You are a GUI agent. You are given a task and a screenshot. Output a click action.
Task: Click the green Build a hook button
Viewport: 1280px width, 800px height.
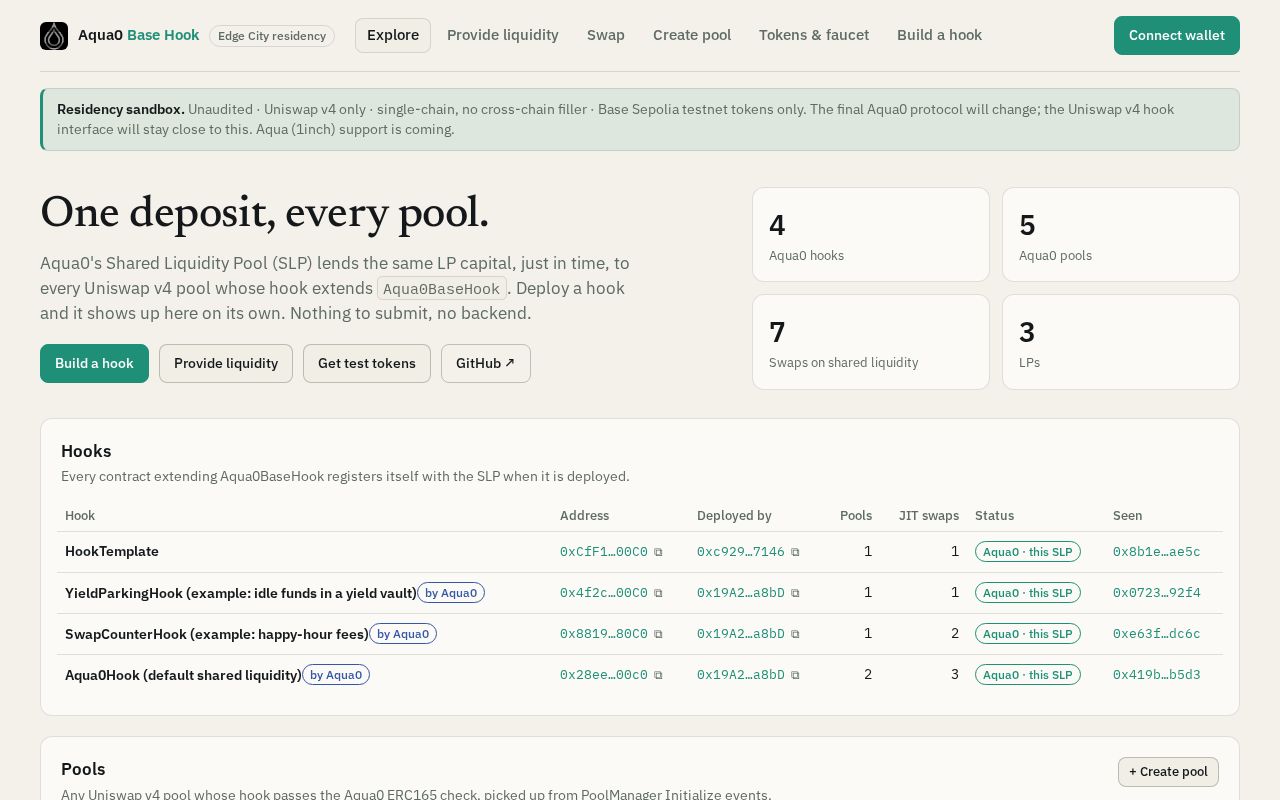click(x=94, y=363)
